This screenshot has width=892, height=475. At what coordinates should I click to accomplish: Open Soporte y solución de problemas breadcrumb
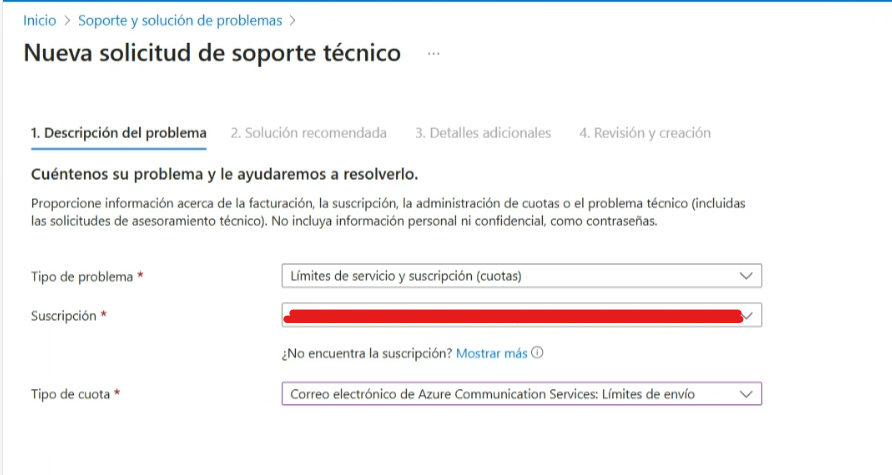(x=180, y=20)
